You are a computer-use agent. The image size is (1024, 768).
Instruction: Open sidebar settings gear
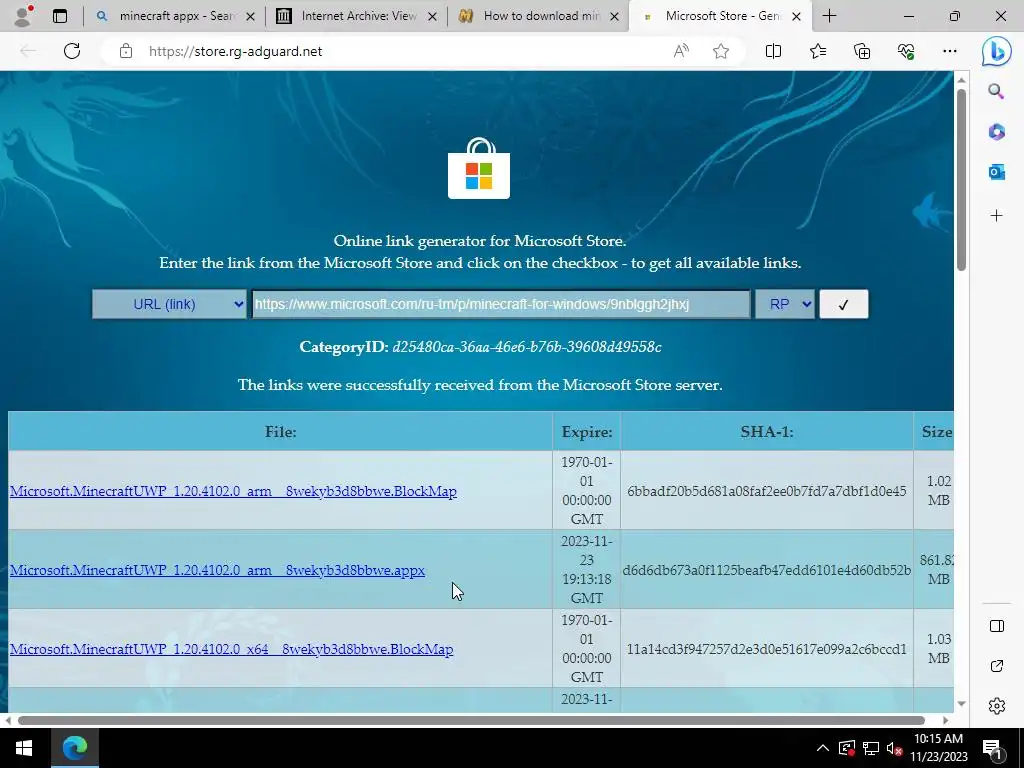click(997, 706)
